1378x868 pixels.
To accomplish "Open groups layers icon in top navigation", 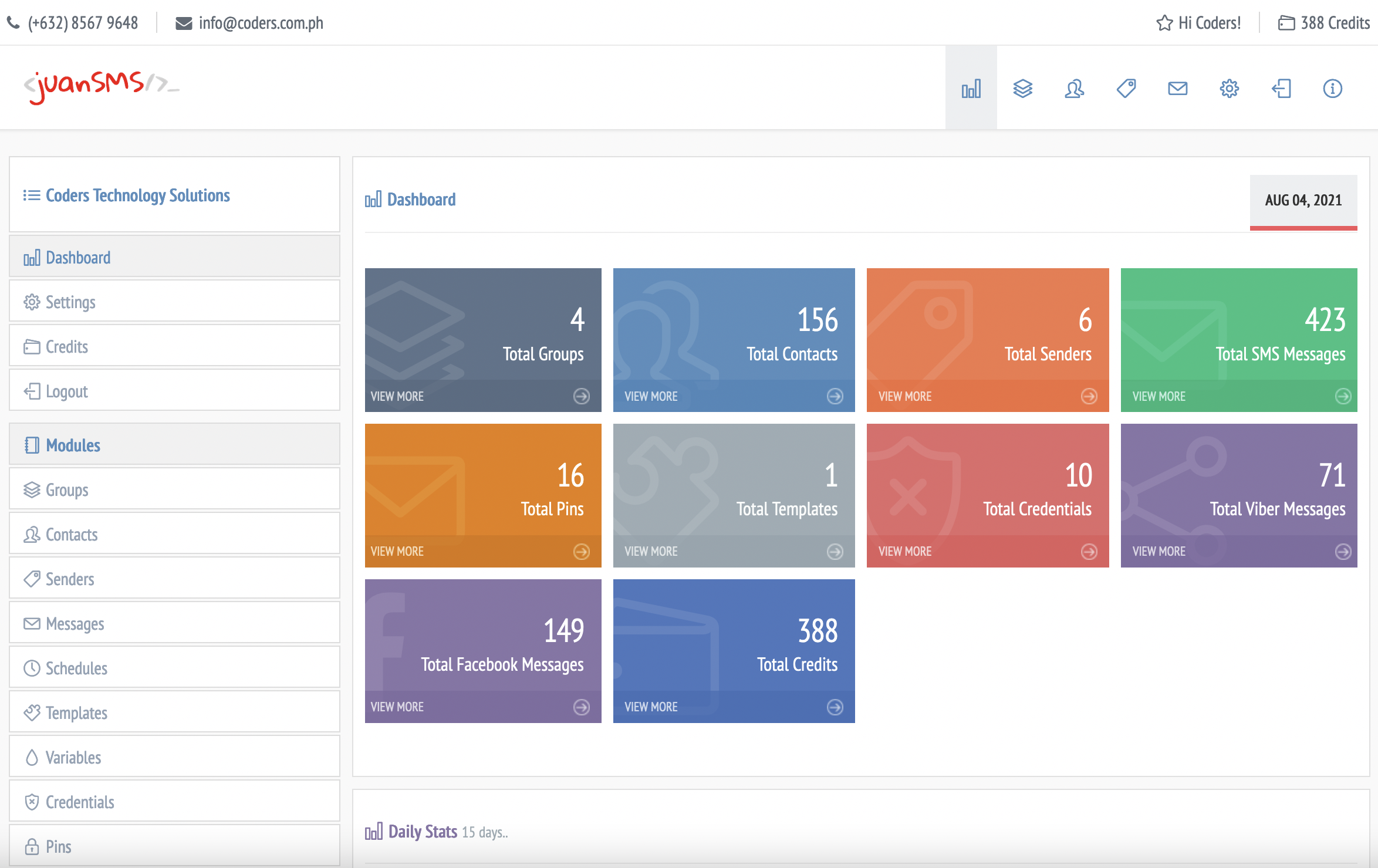I will [1023, 89].
